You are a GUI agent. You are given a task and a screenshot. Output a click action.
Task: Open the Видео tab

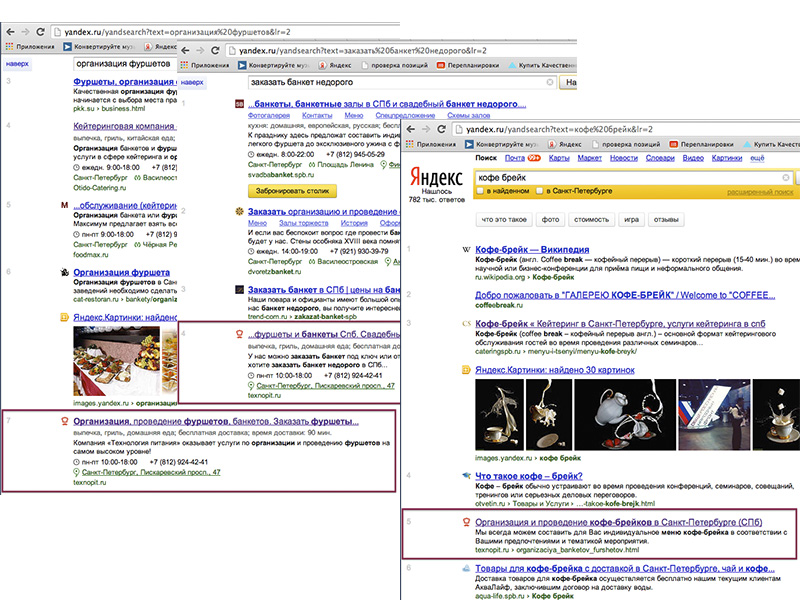(693, 158)
